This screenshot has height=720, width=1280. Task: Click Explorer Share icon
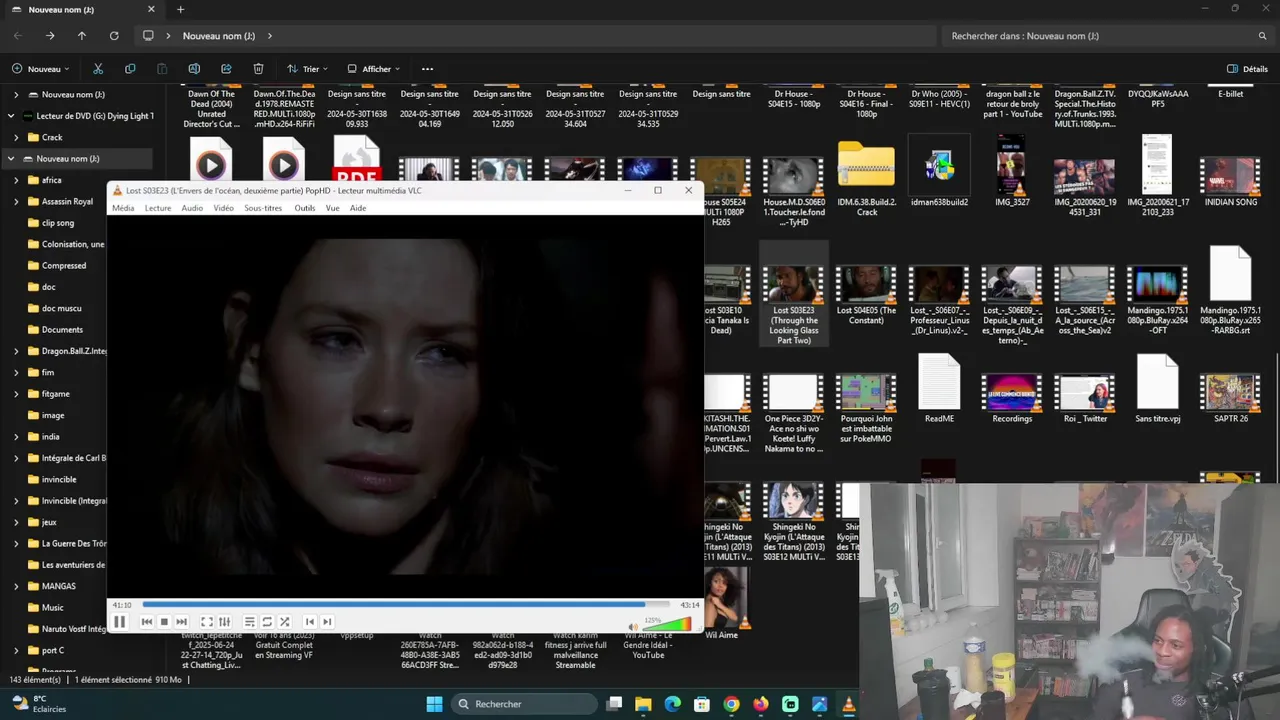pyautogui.click(x=226, y=69)
